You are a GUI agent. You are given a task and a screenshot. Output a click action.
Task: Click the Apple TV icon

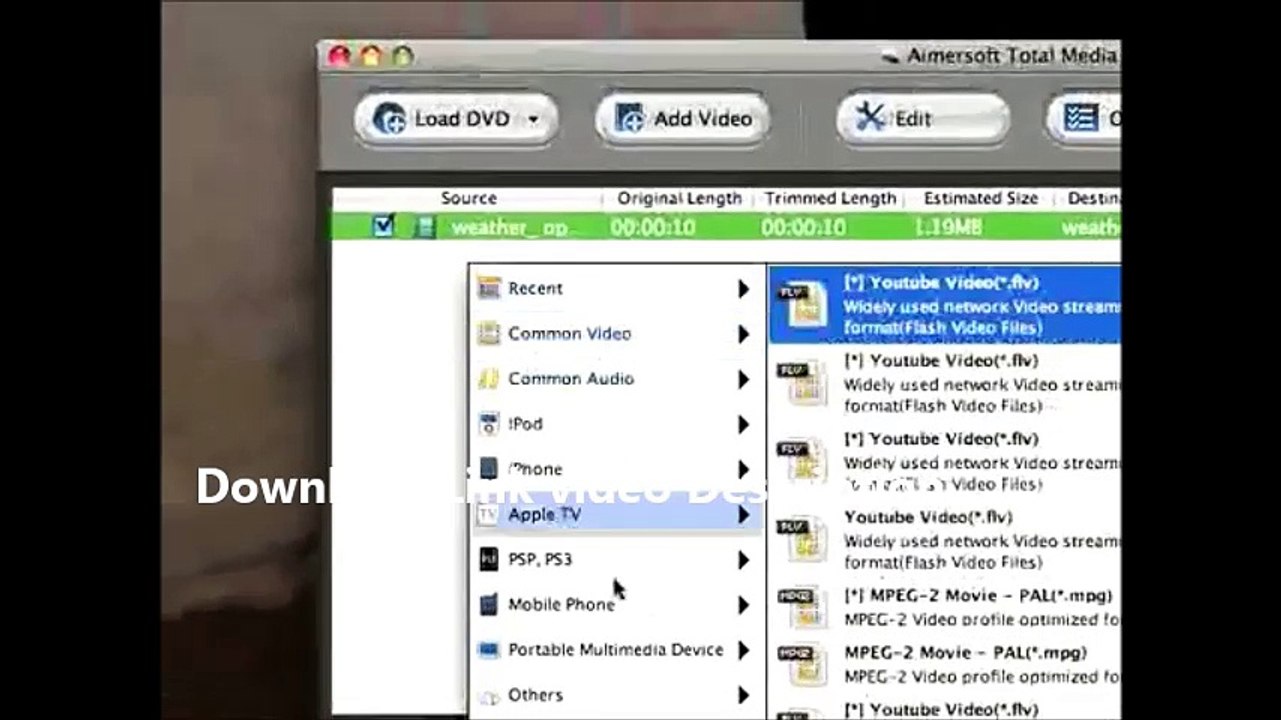coord(488,514)
